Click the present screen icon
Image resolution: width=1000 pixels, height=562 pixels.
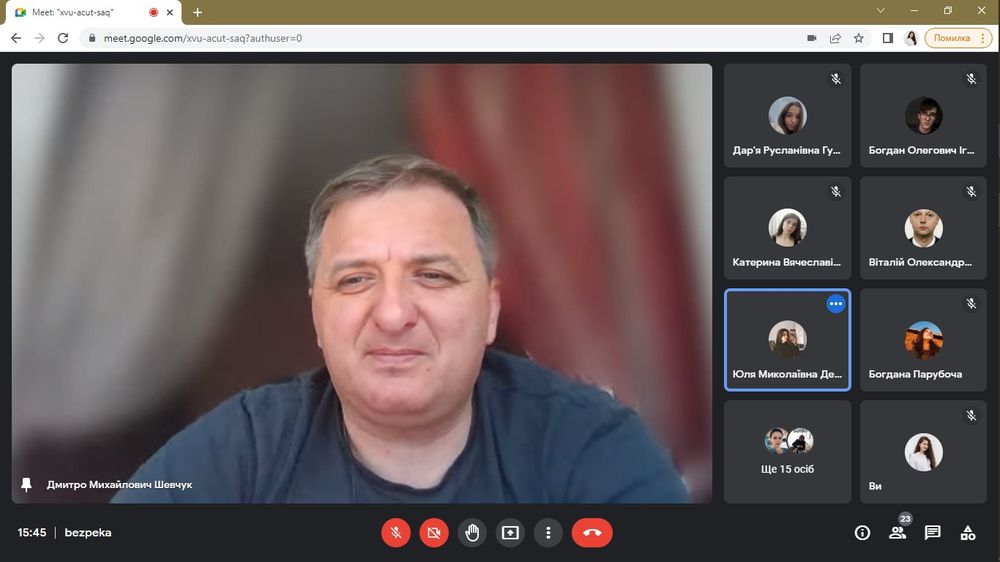tap(510, 533)
